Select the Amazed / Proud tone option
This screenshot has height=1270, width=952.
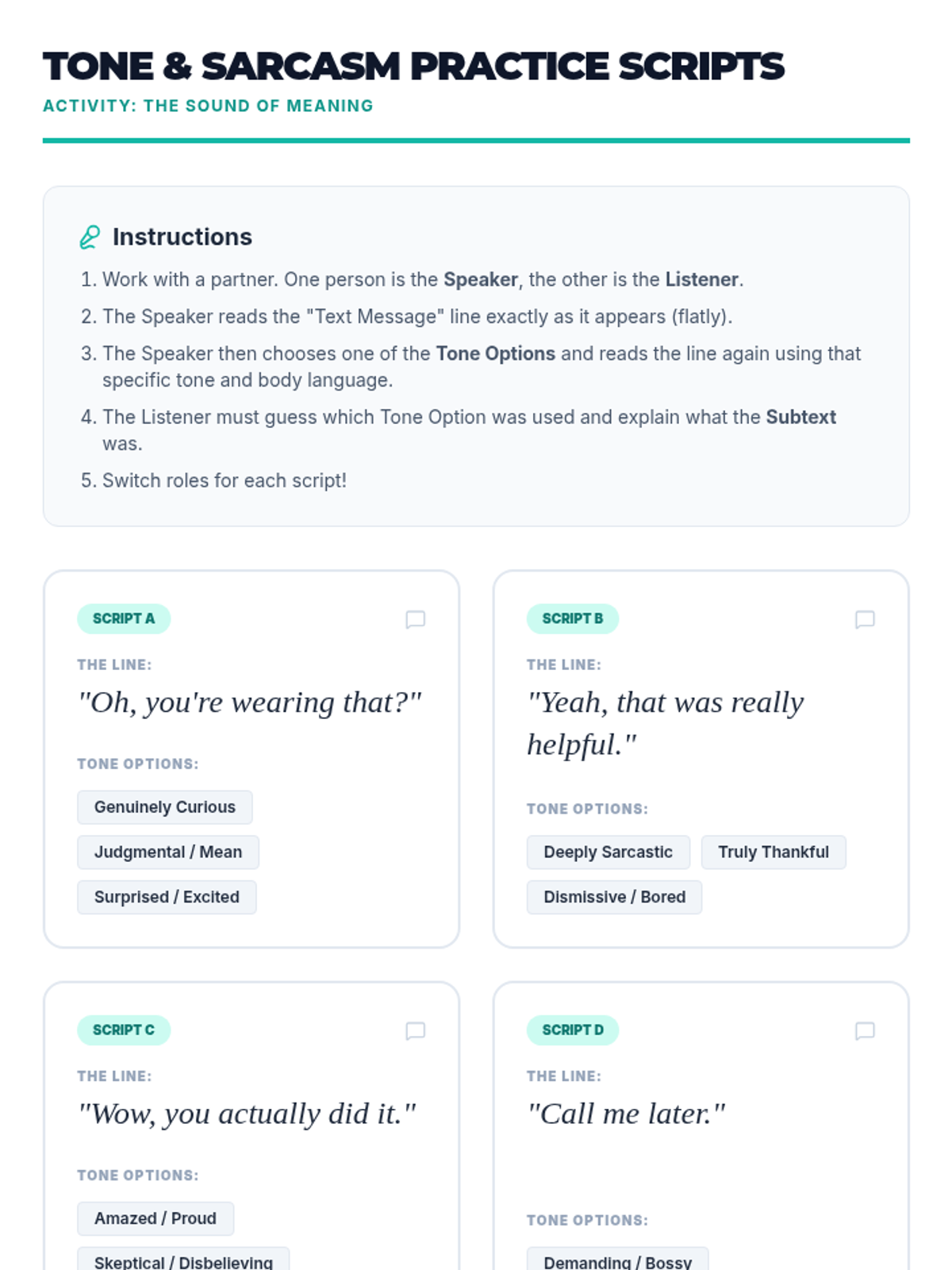pos(155,1218)
